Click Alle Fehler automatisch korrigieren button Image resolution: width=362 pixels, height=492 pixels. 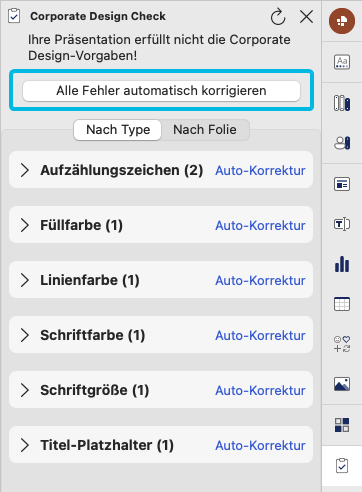point(161,91)
